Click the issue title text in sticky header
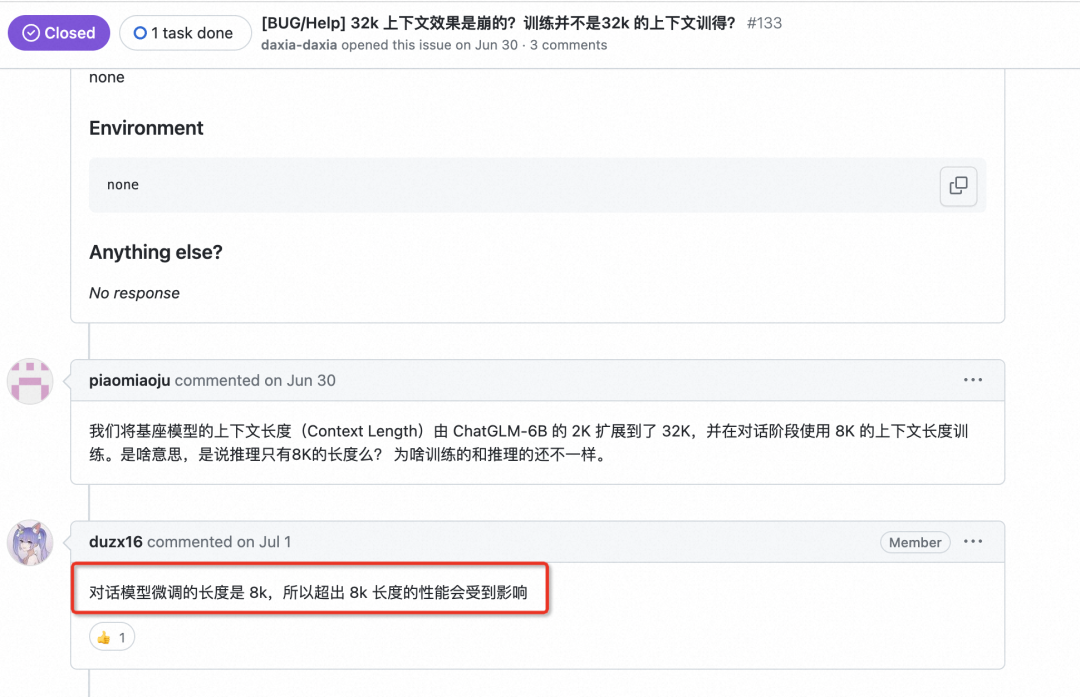The width and height of the screenshot is (1080, 697). tap(498, 23)
